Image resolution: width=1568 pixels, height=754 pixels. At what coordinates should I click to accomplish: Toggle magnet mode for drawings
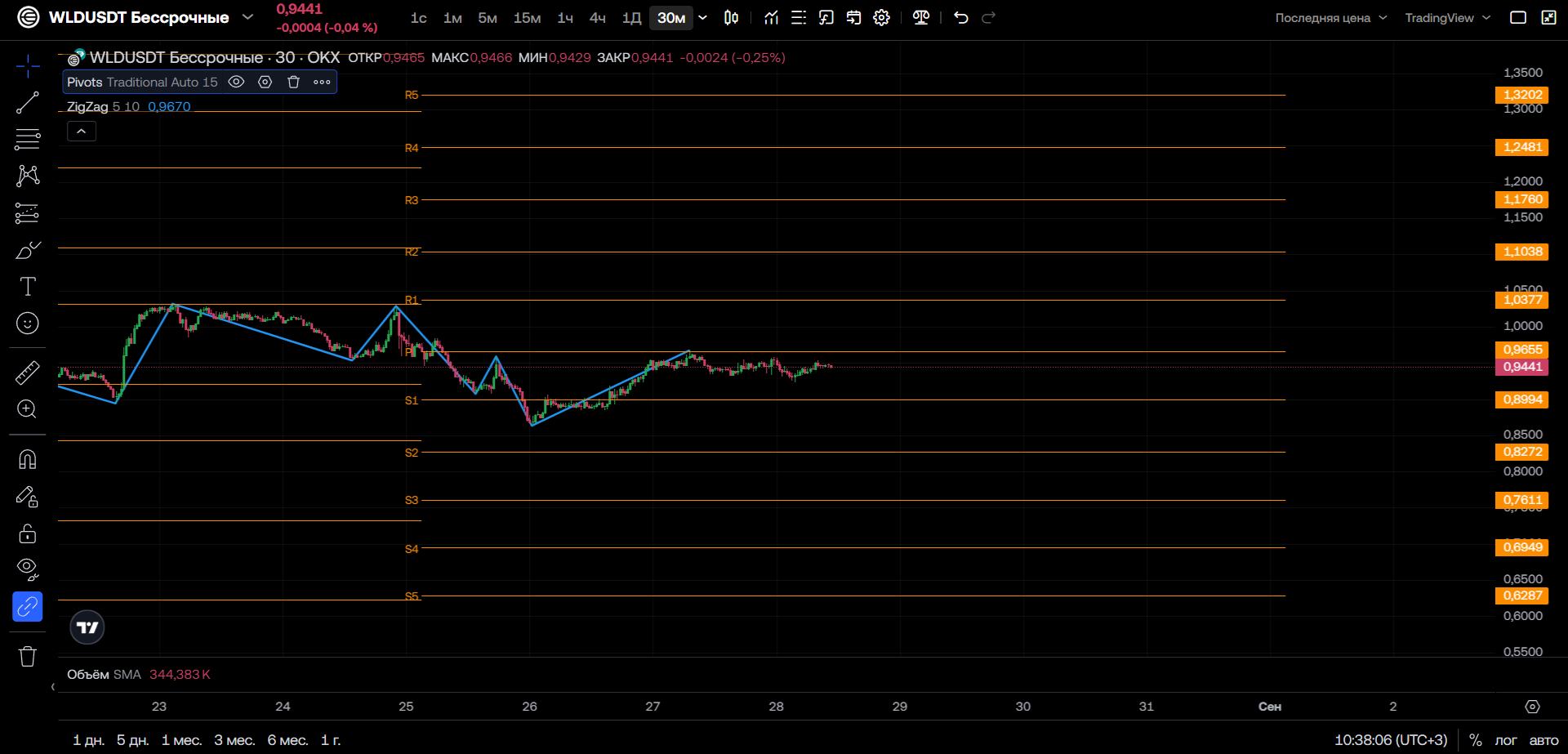[x=28, y=460]
